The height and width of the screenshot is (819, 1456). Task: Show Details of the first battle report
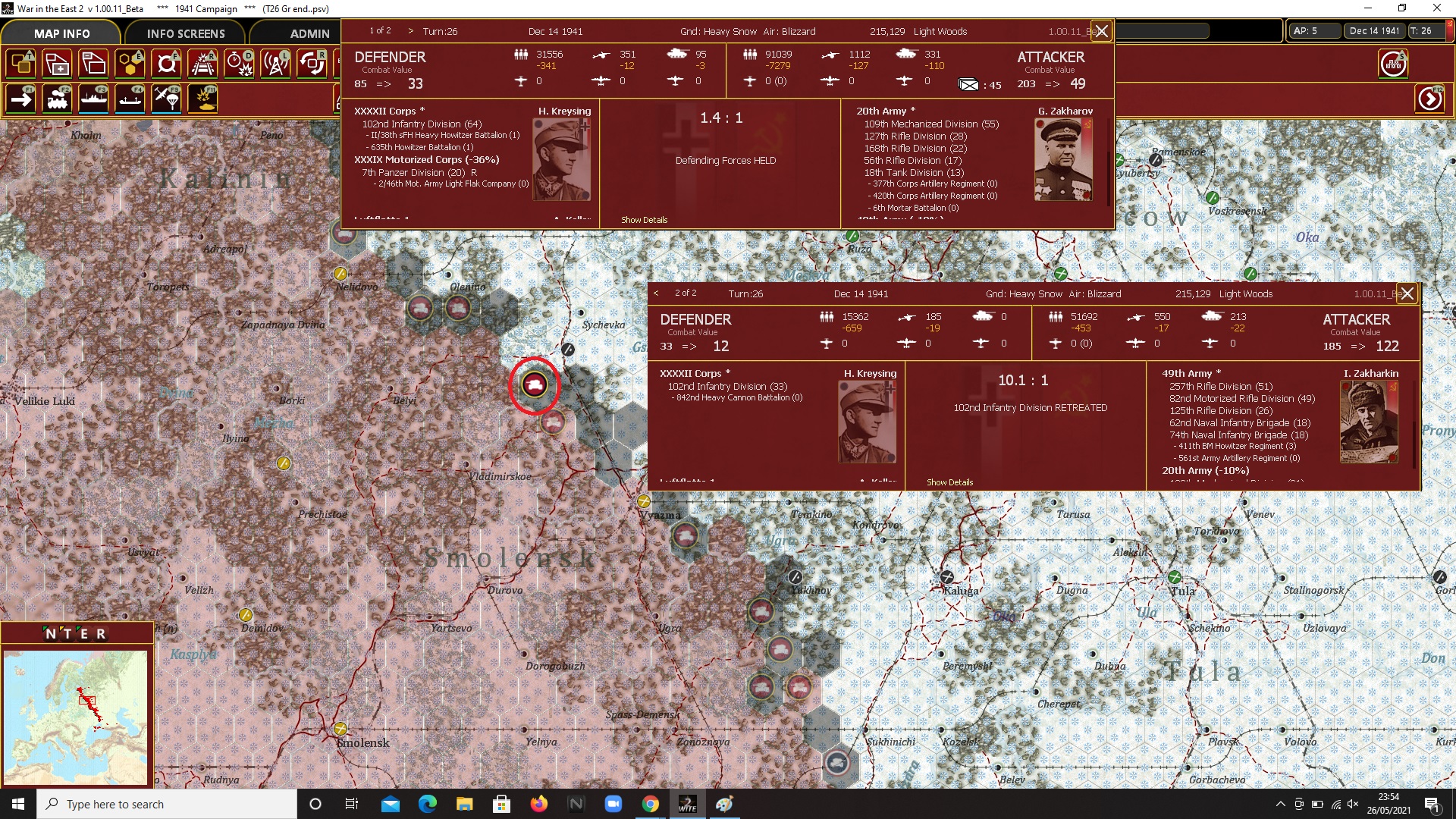[644, 220]
